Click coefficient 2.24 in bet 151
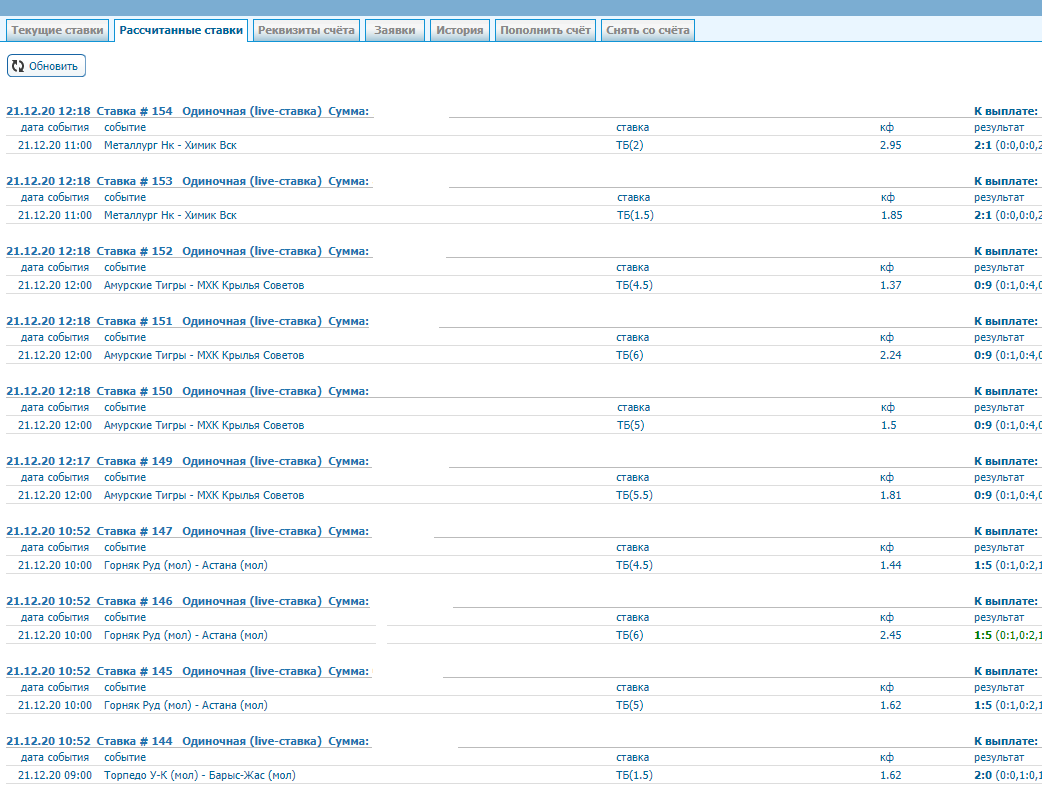The image size is (1042, 791). 892,355
